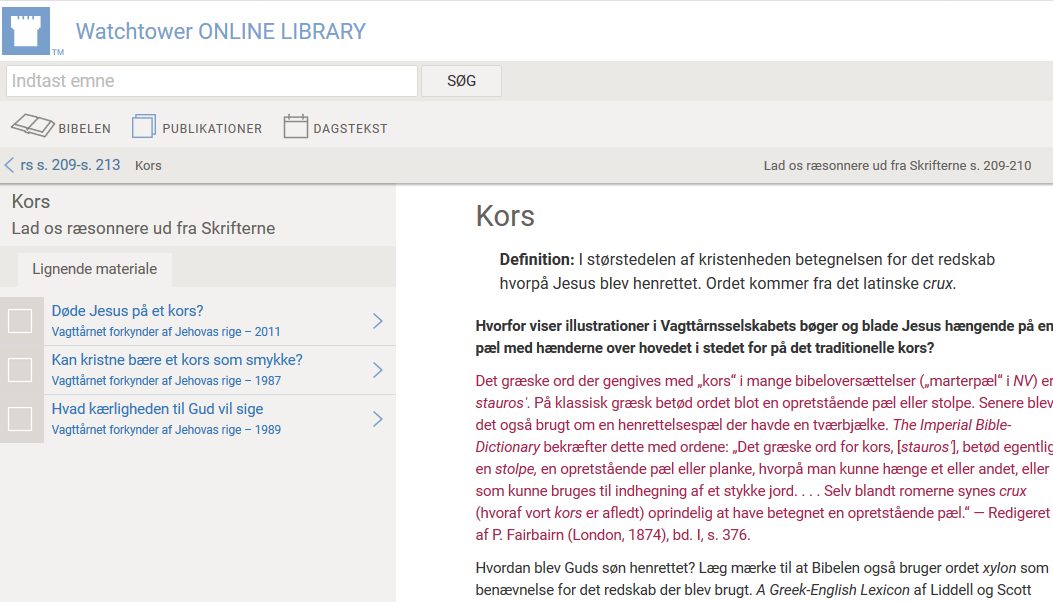Click the red paragraph starting "Det græske ord"
The image size is (1053, 602).
(764, 458)
